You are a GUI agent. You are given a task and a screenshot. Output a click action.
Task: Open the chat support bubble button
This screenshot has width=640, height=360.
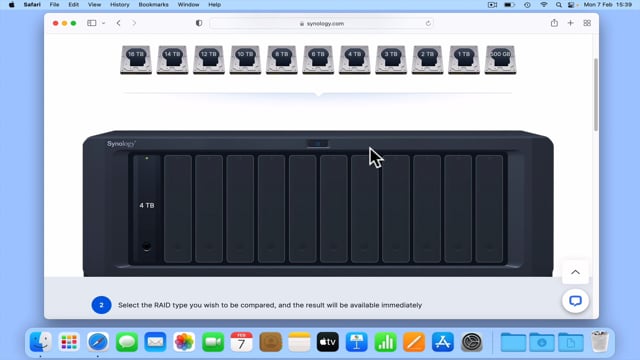575,301
